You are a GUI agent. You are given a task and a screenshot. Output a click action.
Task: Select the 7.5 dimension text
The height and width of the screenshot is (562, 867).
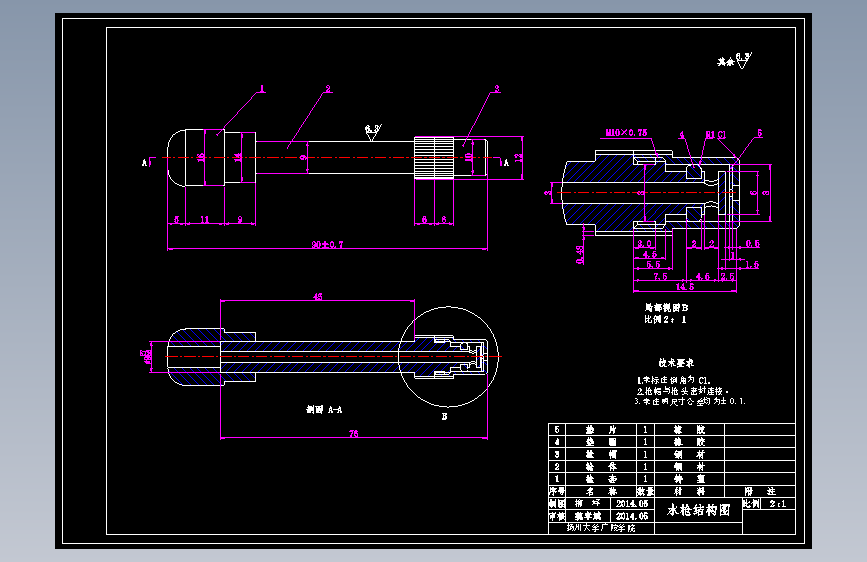(x=660, y=276)
